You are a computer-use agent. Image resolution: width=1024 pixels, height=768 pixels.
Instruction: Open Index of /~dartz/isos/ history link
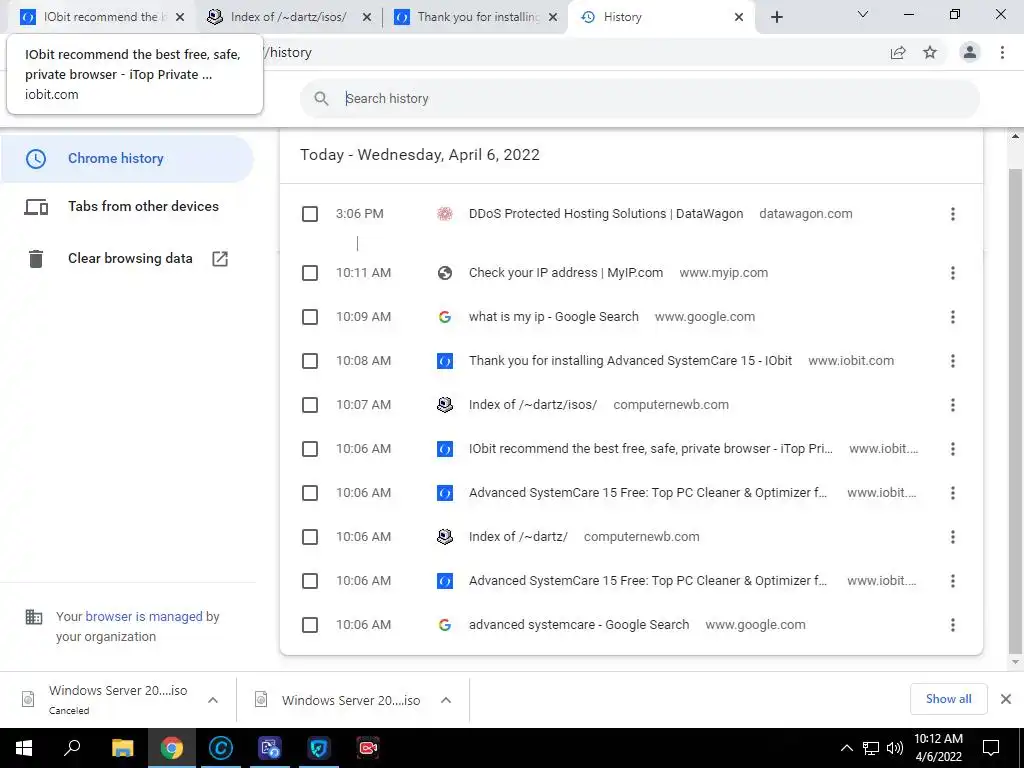point(532,405)
